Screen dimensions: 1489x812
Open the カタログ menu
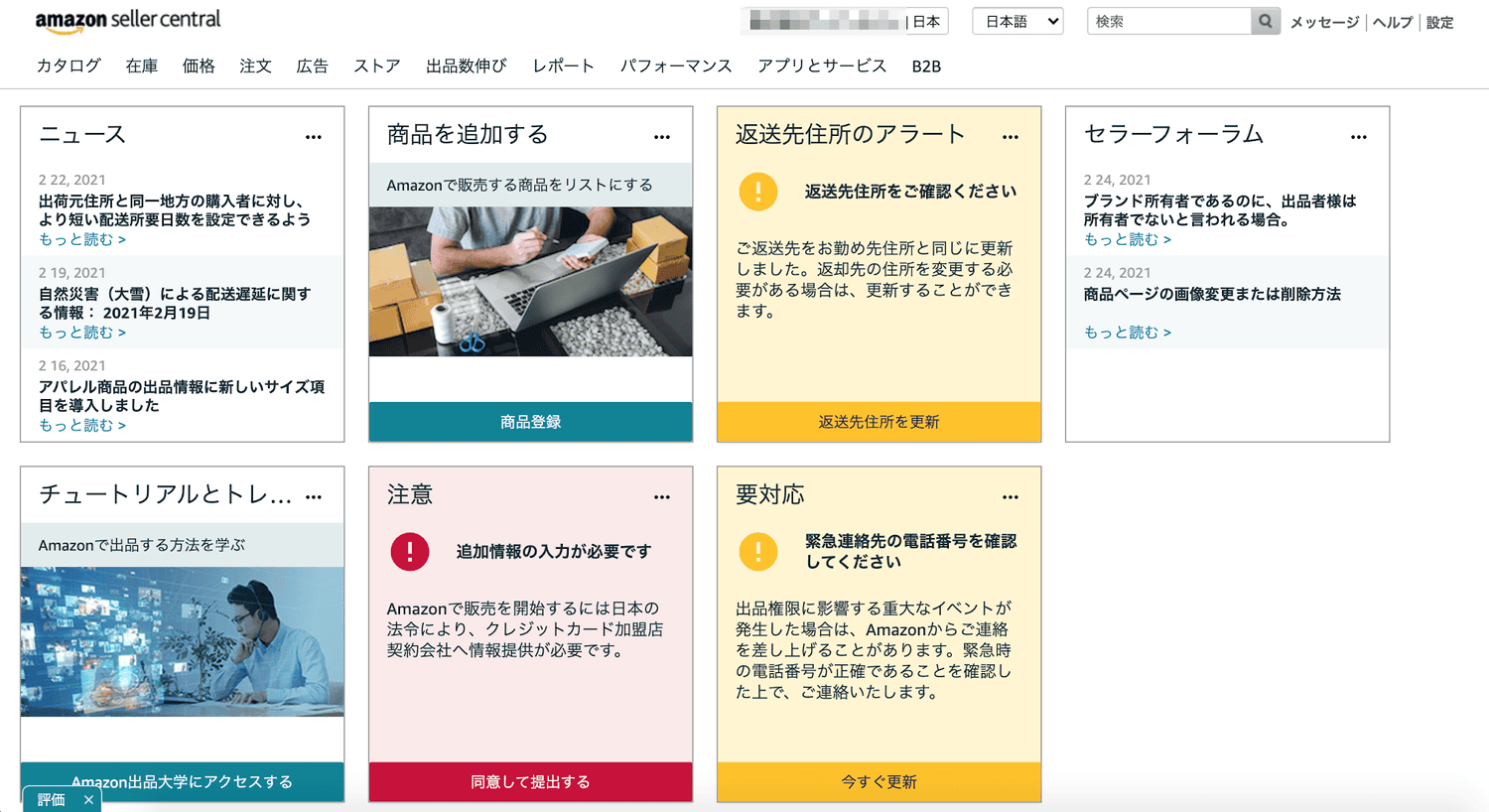pyautogui.click(x=68, y=66)
